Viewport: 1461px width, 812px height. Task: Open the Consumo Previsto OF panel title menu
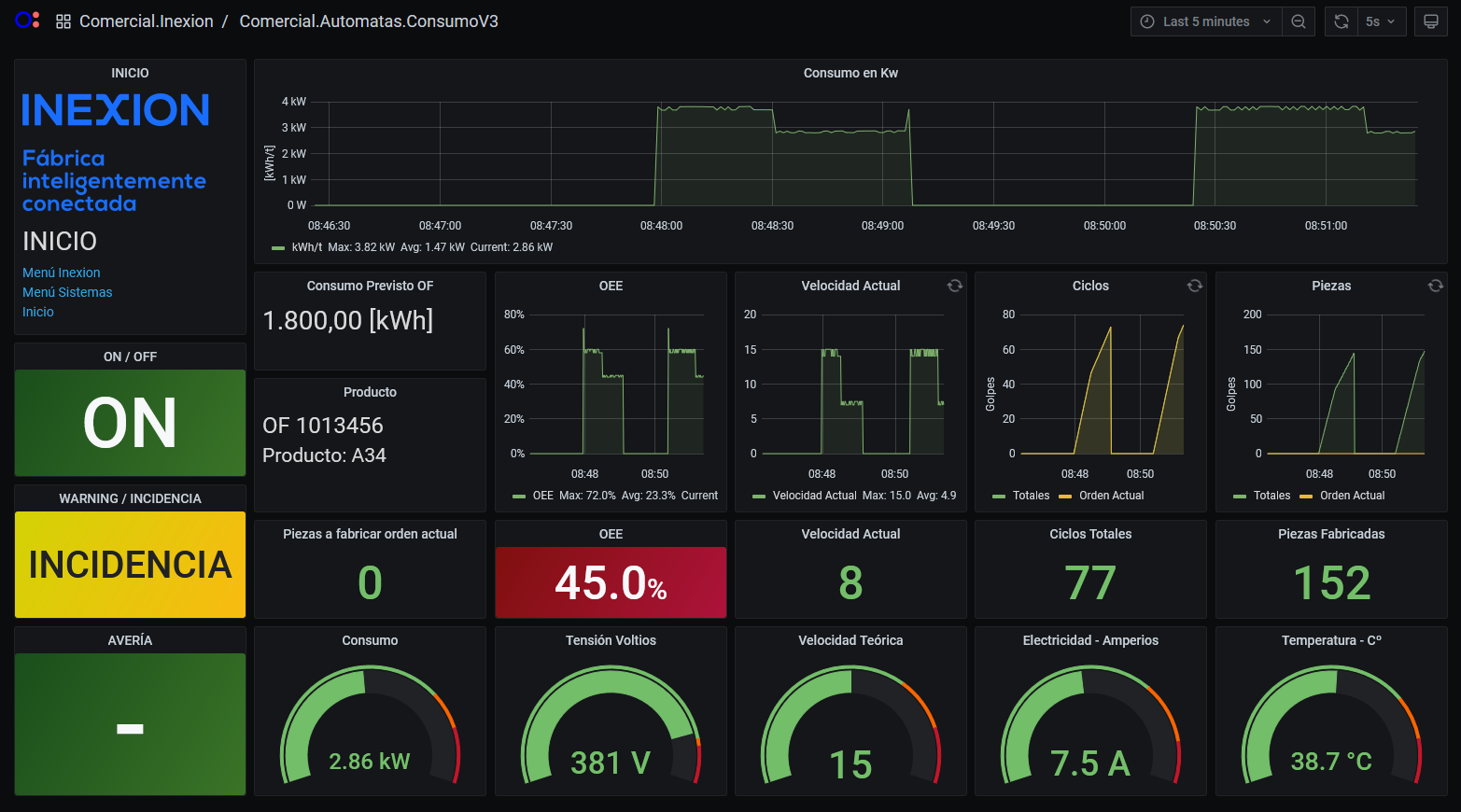[x=370, y=286]
